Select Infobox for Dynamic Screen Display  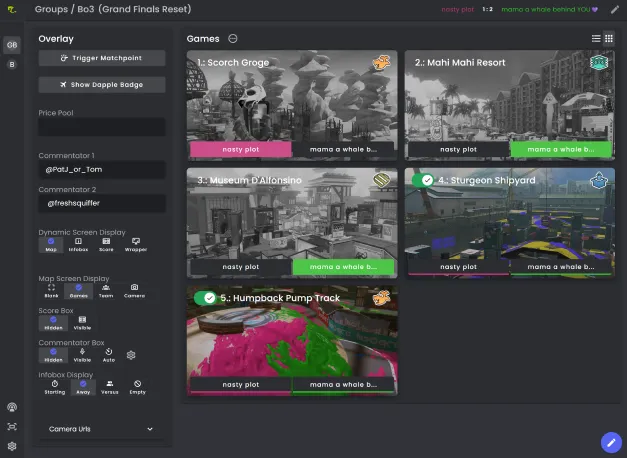coord(79,244)
